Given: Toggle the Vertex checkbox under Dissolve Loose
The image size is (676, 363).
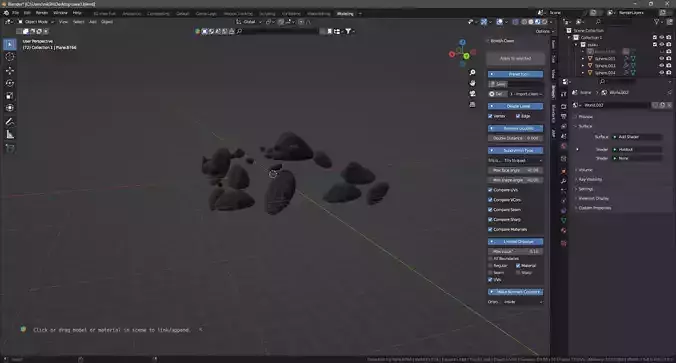Looking at the screenshot, I should click(490, 116).
